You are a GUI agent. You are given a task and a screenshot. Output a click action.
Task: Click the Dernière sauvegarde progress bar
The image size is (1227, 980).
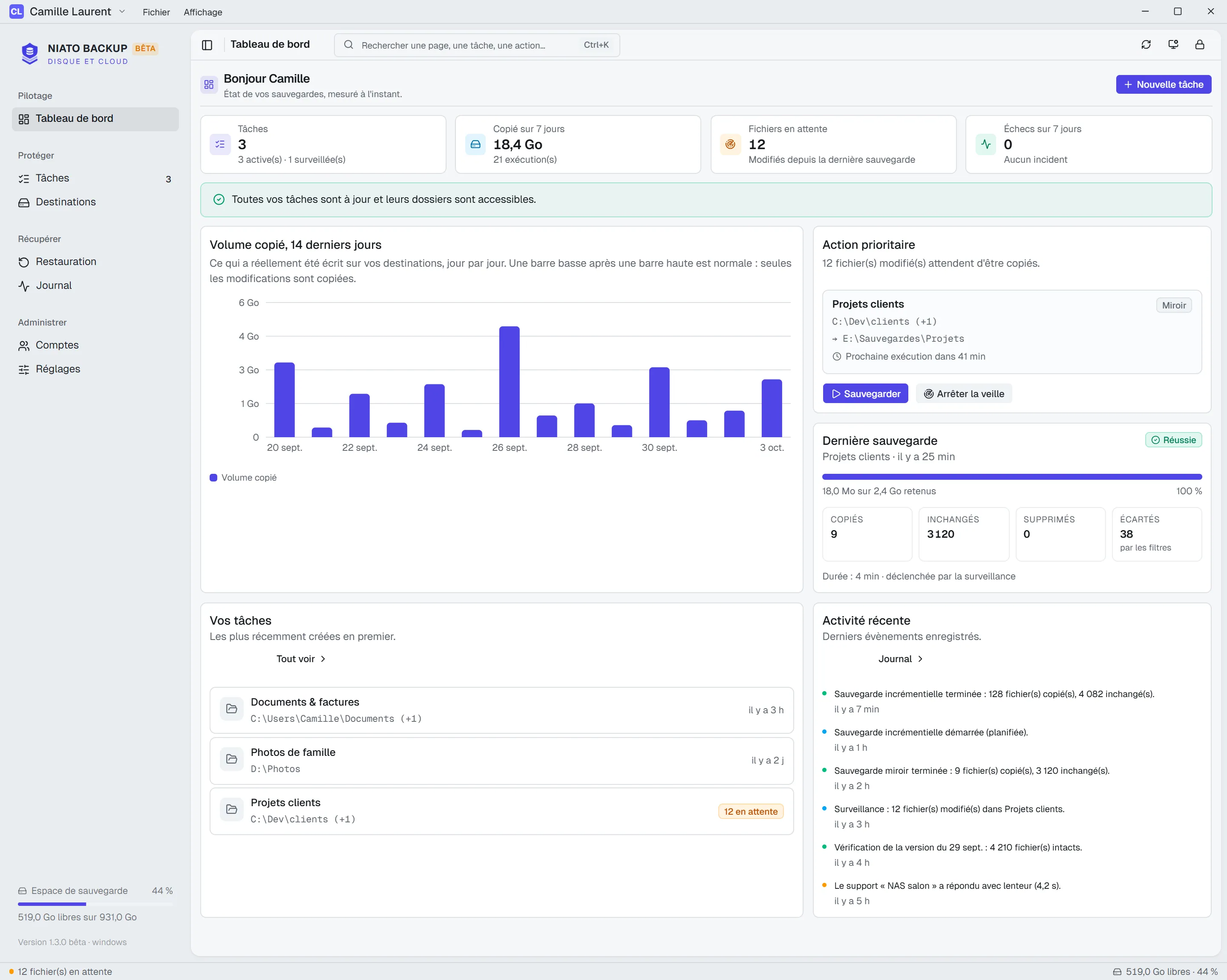pos(1011,477)
